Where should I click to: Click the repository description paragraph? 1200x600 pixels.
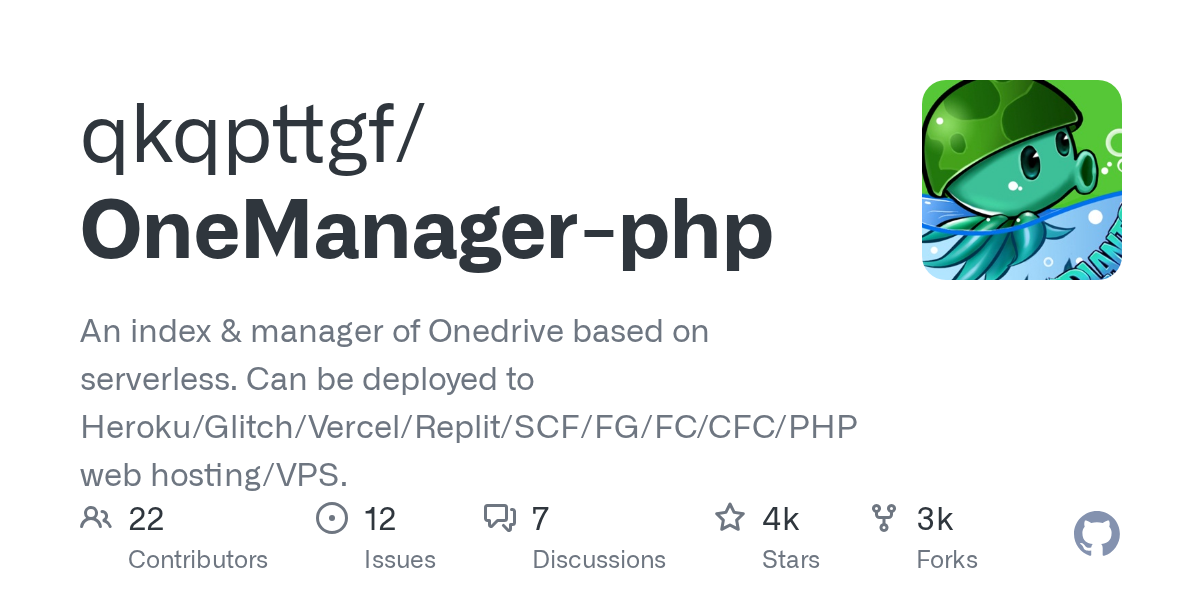[469, 403]
